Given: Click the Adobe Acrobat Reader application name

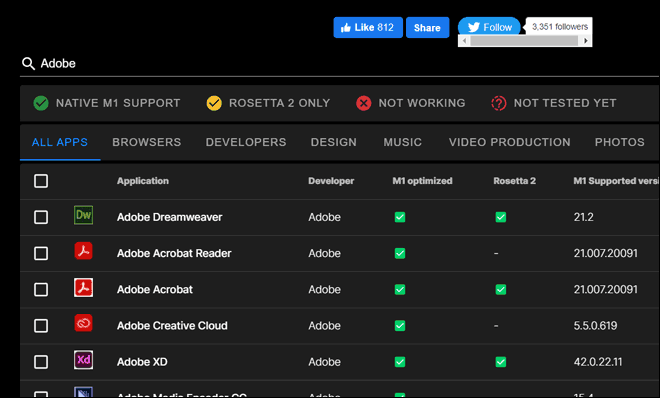Looking at the screenshot, I should [174, 253].
